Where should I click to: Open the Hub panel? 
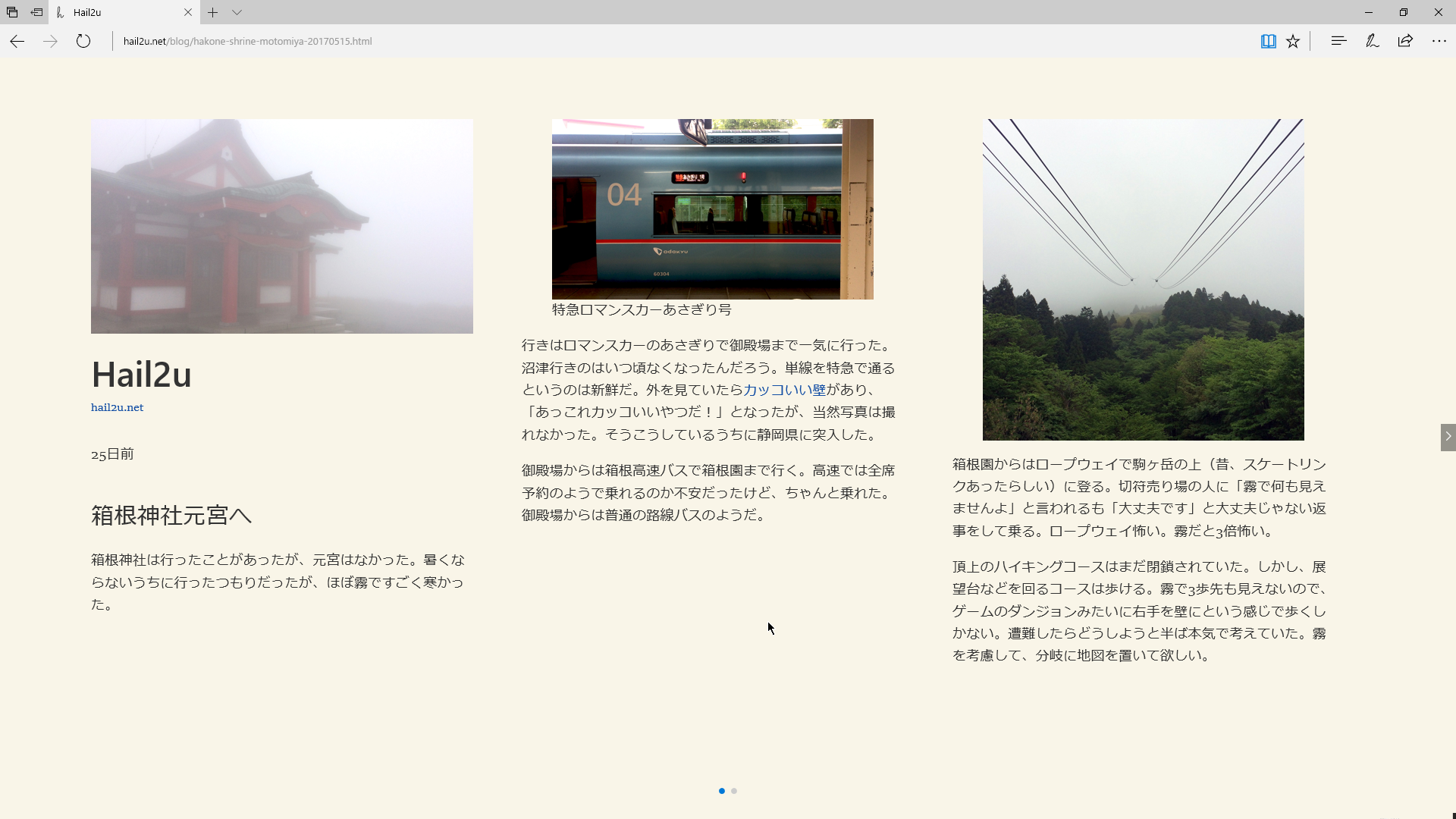pos(1338,41)
